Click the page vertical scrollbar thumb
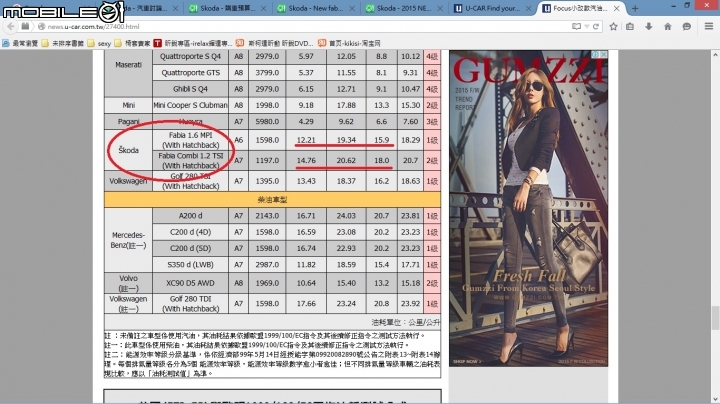The height and width of the screenshot is (404, 720). [715, 317]
